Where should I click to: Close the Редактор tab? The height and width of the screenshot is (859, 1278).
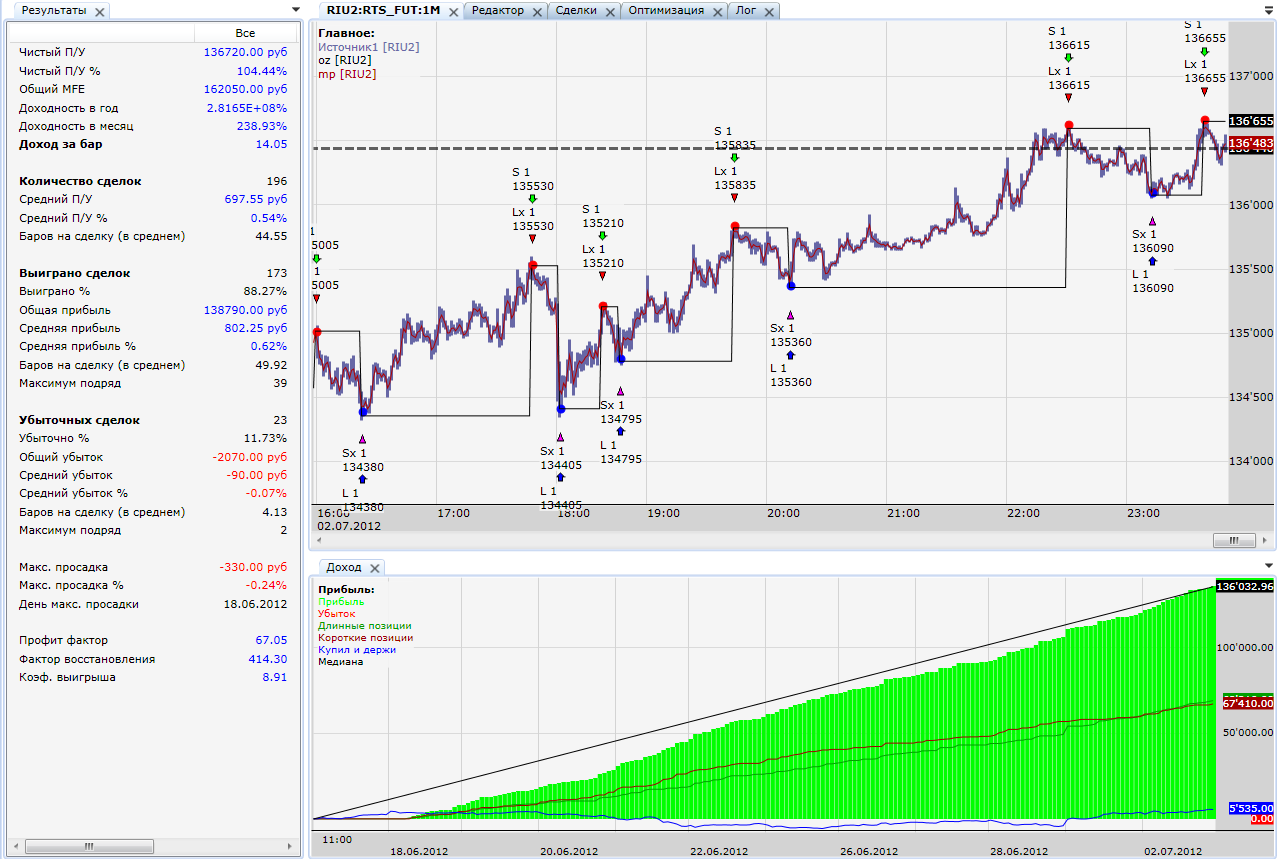click(538, 11)
